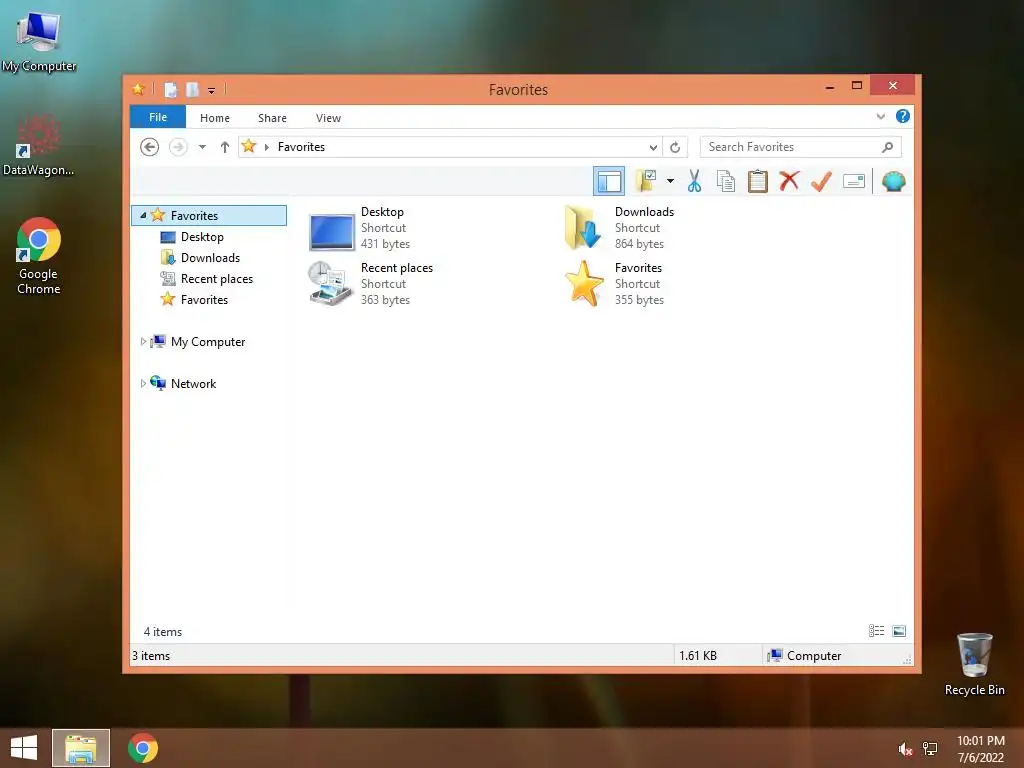
Task: Switch to large thumbnails view icon
Action: coord(899,630)
